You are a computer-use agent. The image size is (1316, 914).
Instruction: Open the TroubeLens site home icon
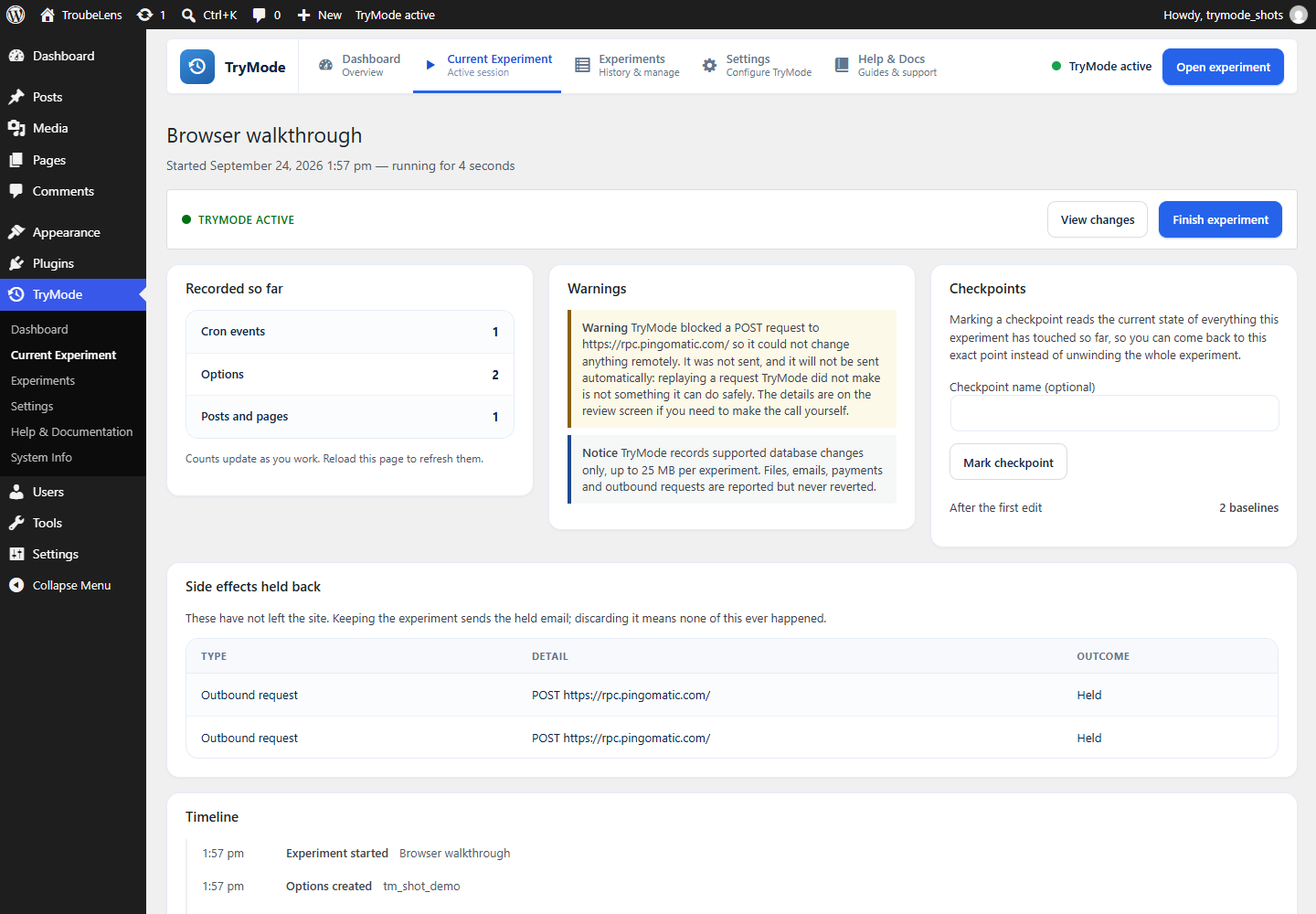48,15
